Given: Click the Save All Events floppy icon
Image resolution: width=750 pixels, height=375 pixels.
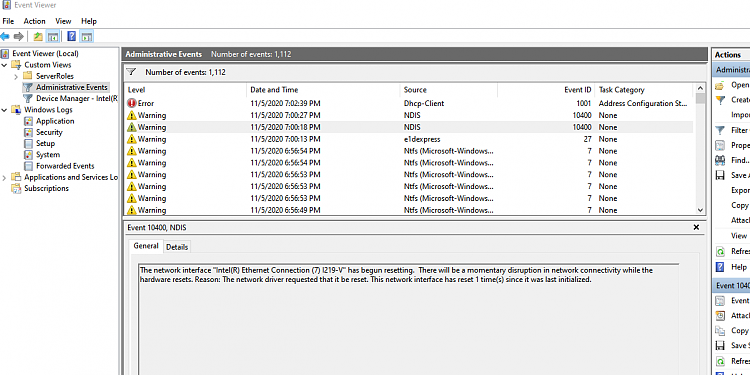Looking at the screenshot, I should coord(720,176).
